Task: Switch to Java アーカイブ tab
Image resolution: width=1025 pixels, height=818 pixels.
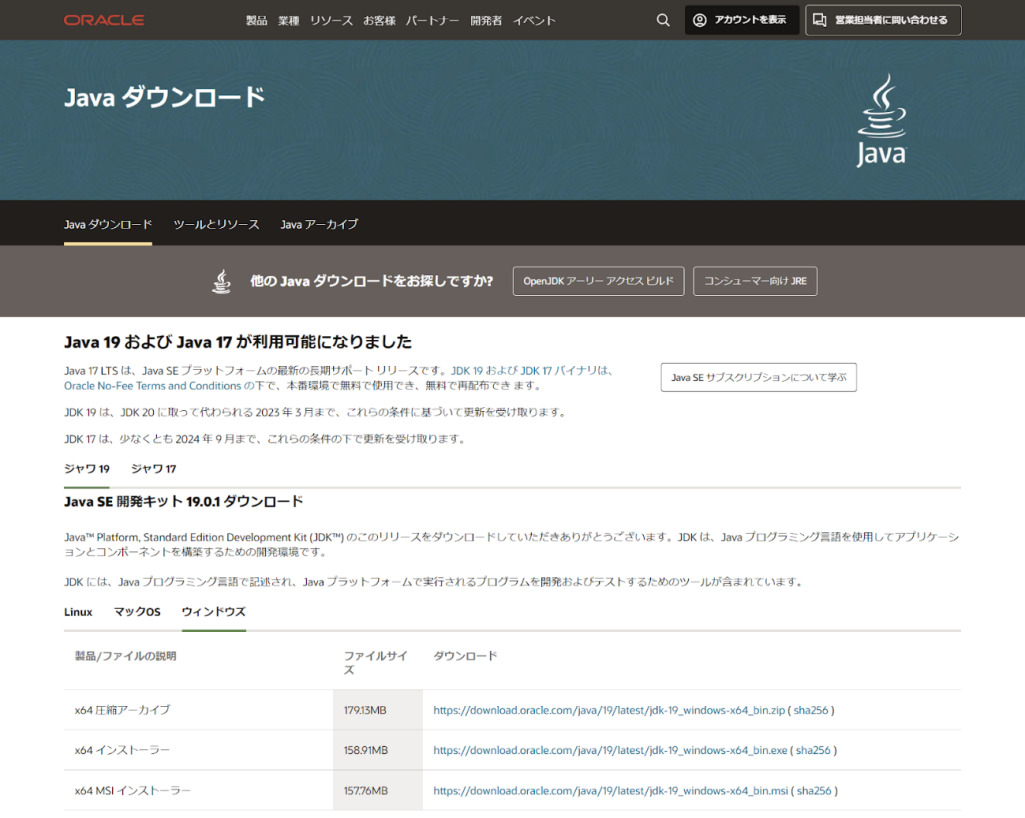Action: click(x=319, y=224)
